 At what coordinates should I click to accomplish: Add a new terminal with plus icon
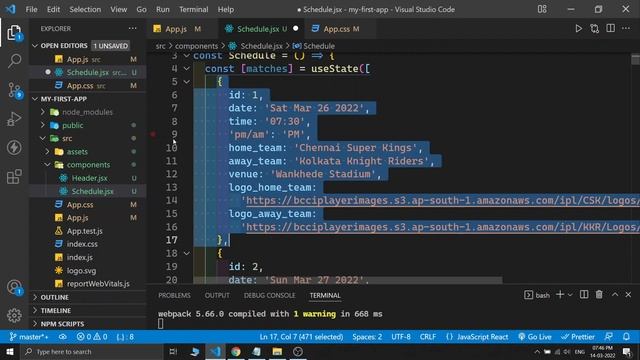pyautogui.click(x=560, y=295)
